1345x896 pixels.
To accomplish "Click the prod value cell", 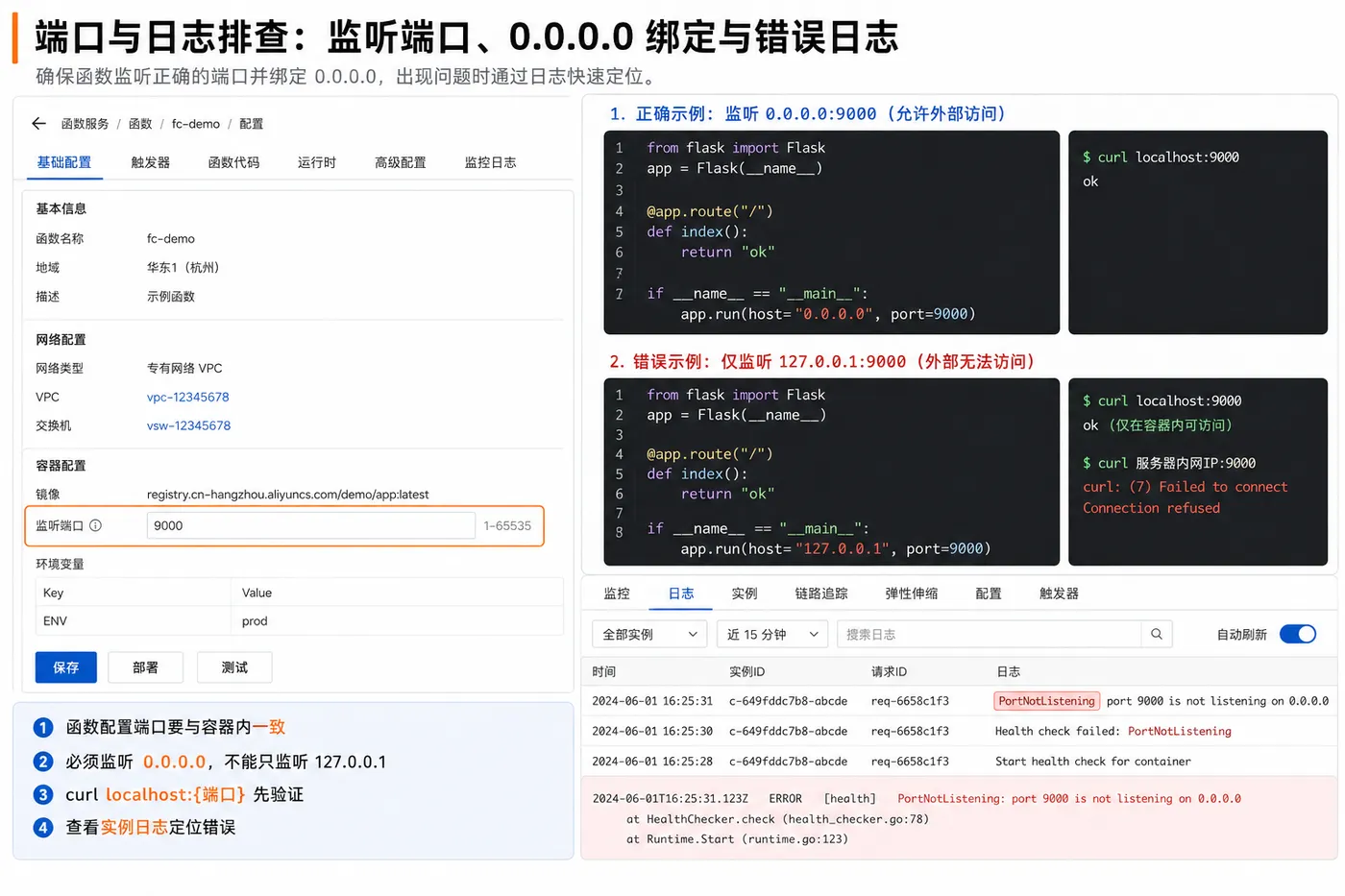I will pyautogui.click(x=397, y=621).
